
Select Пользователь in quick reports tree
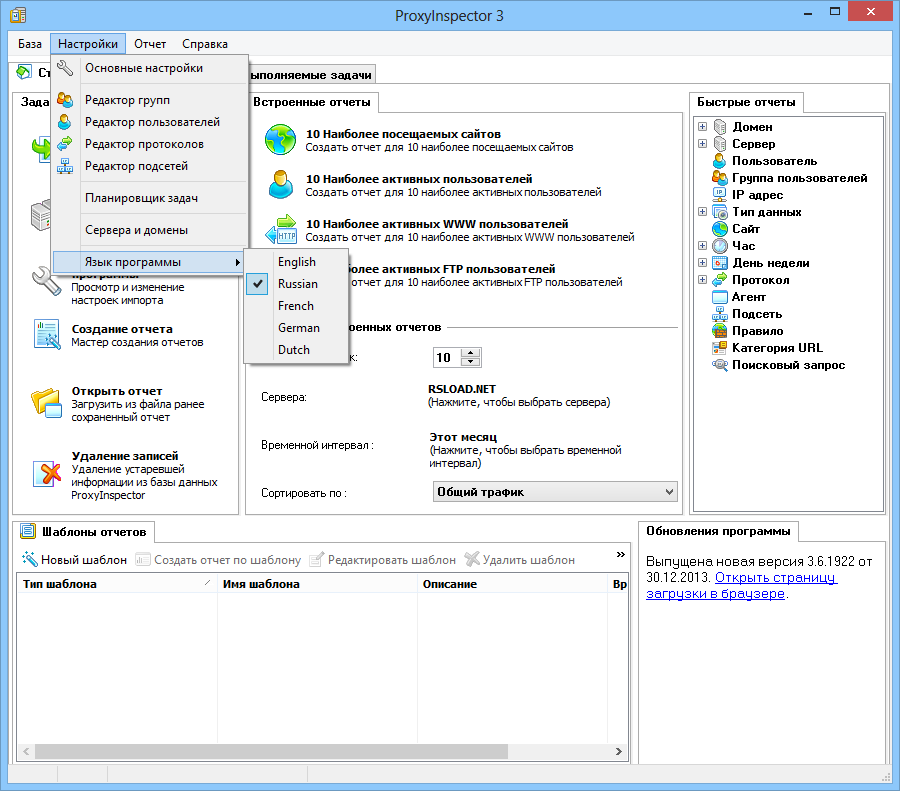[x=774, y=161]
